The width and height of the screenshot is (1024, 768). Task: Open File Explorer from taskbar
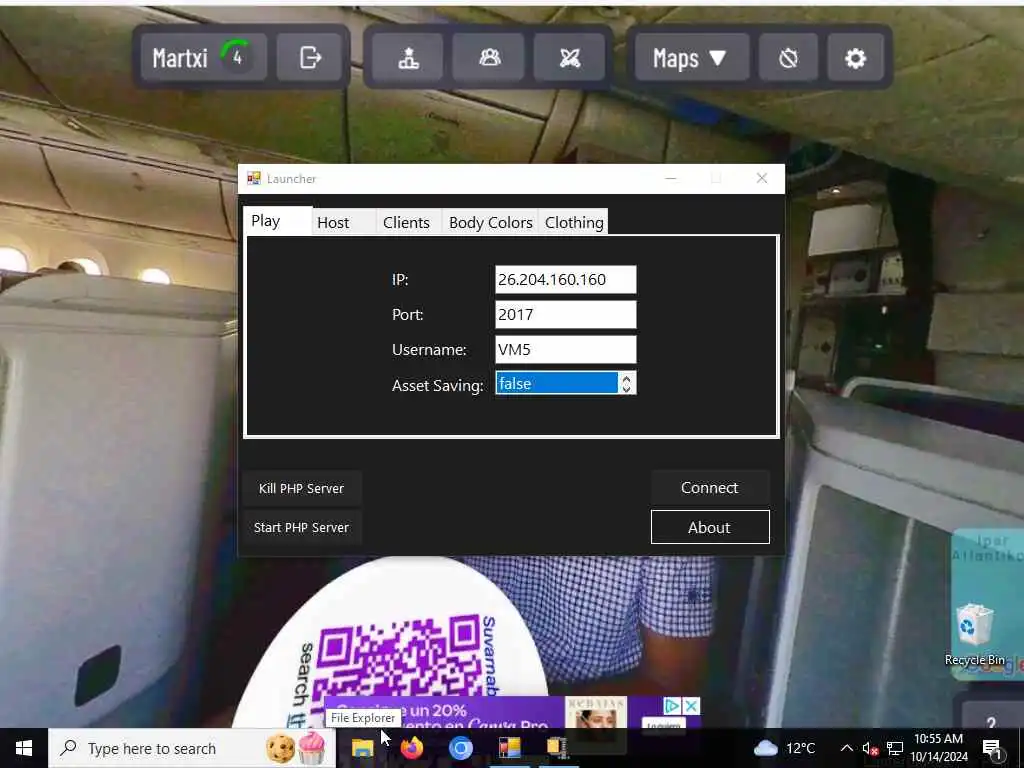[x=362, y=748]
